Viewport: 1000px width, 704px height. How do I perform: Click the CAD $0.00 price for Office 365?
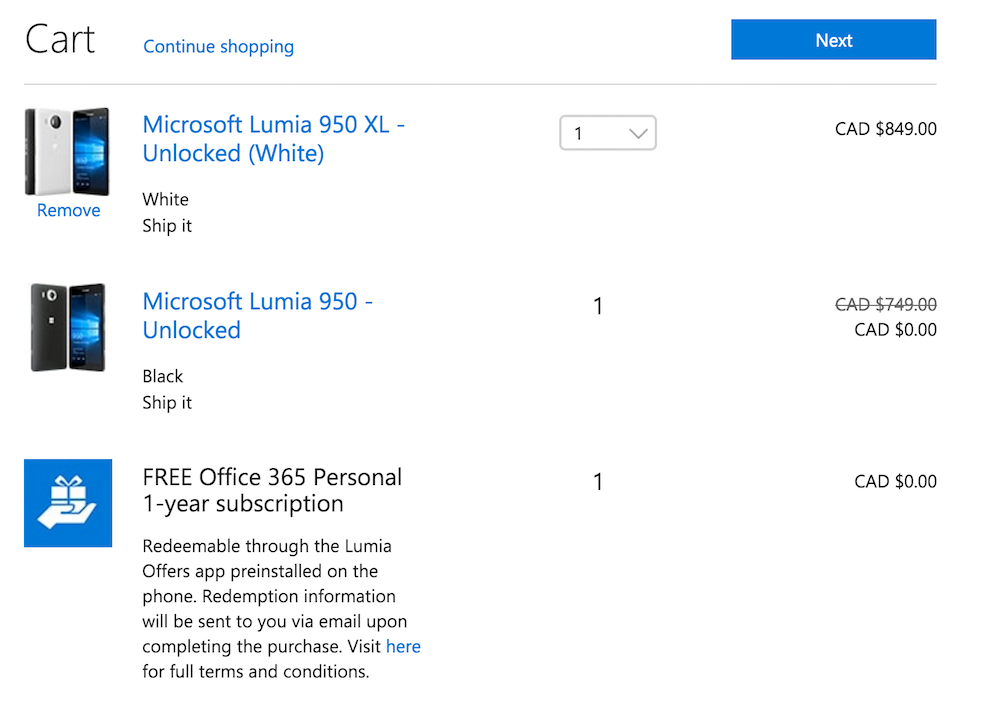click(895, 481)
